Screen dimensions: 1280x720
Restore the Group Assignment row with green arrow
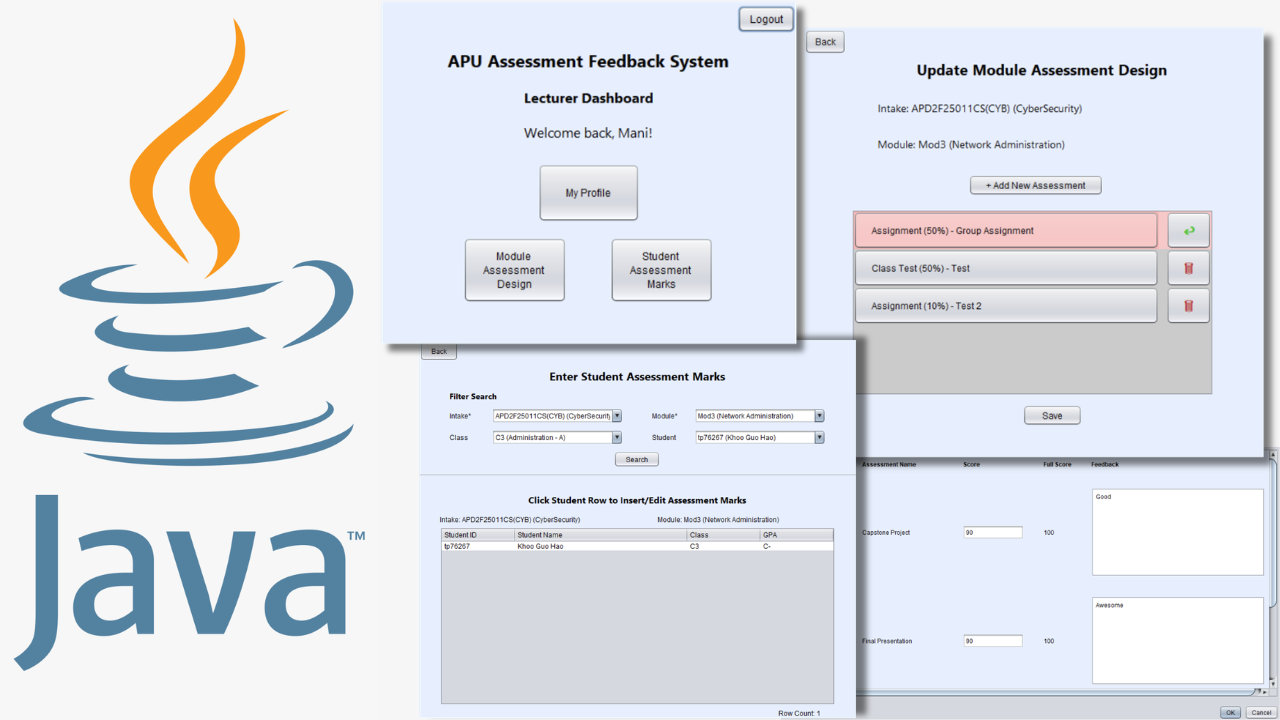[x=1189, y=231]
